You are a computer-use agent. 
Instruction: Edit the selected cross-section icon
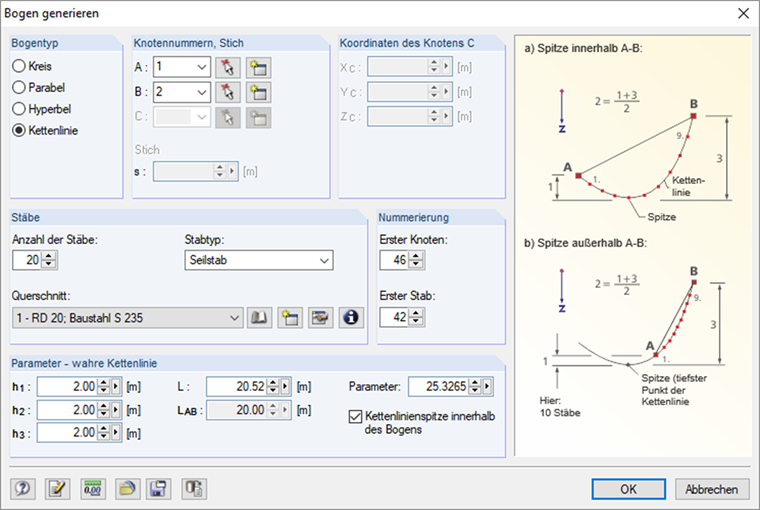click(x=320, y=318)
